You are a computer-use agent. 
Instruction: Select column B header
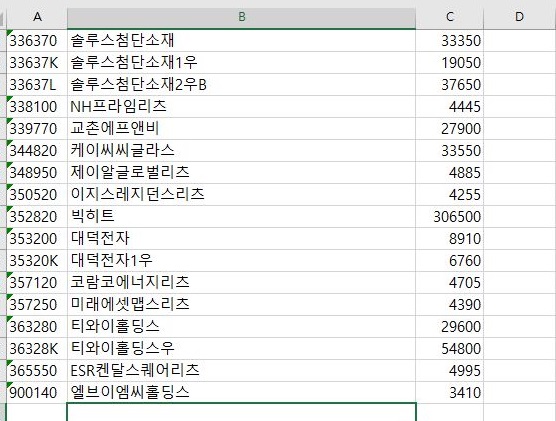point(241,17)
